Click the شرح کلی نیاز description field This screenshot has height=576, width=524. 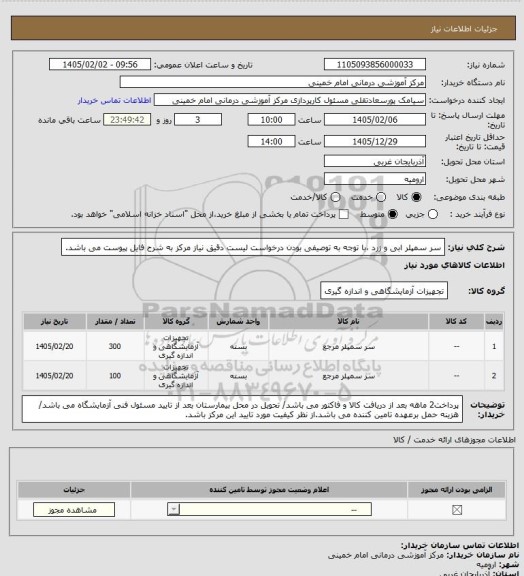(x=253, y=247)
